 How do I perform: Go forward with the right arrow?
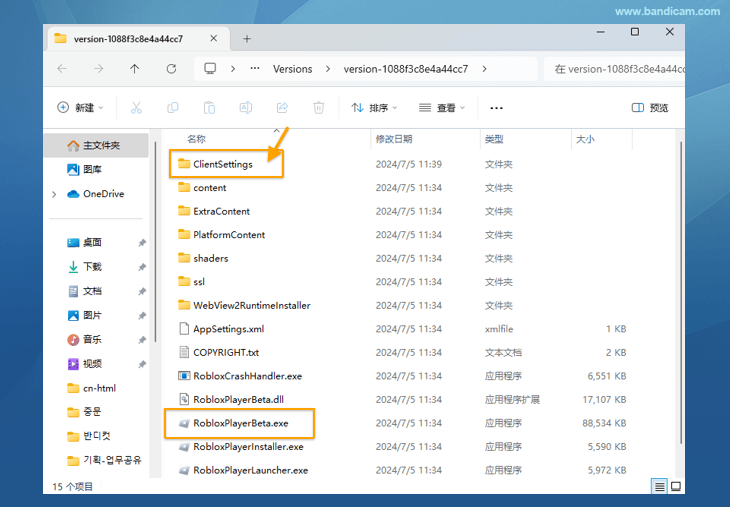(x=98, y=69)
